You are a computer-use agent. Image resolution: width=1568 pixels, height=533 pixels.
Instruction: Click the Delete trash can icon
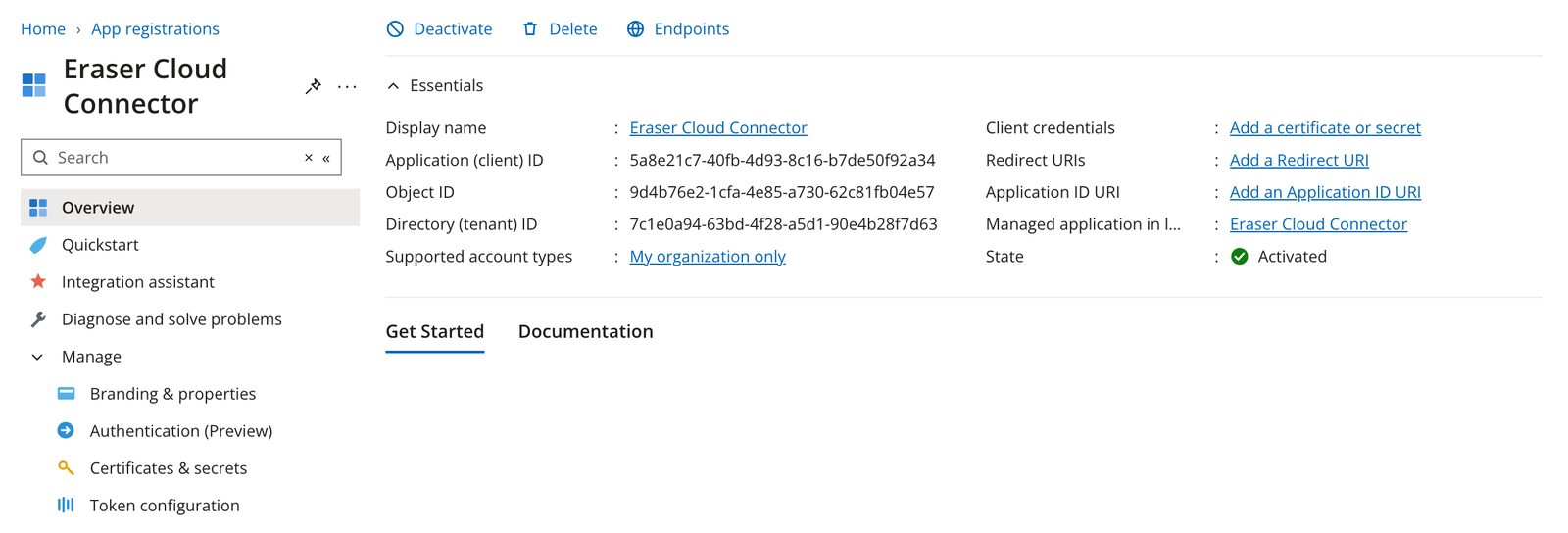530,29
